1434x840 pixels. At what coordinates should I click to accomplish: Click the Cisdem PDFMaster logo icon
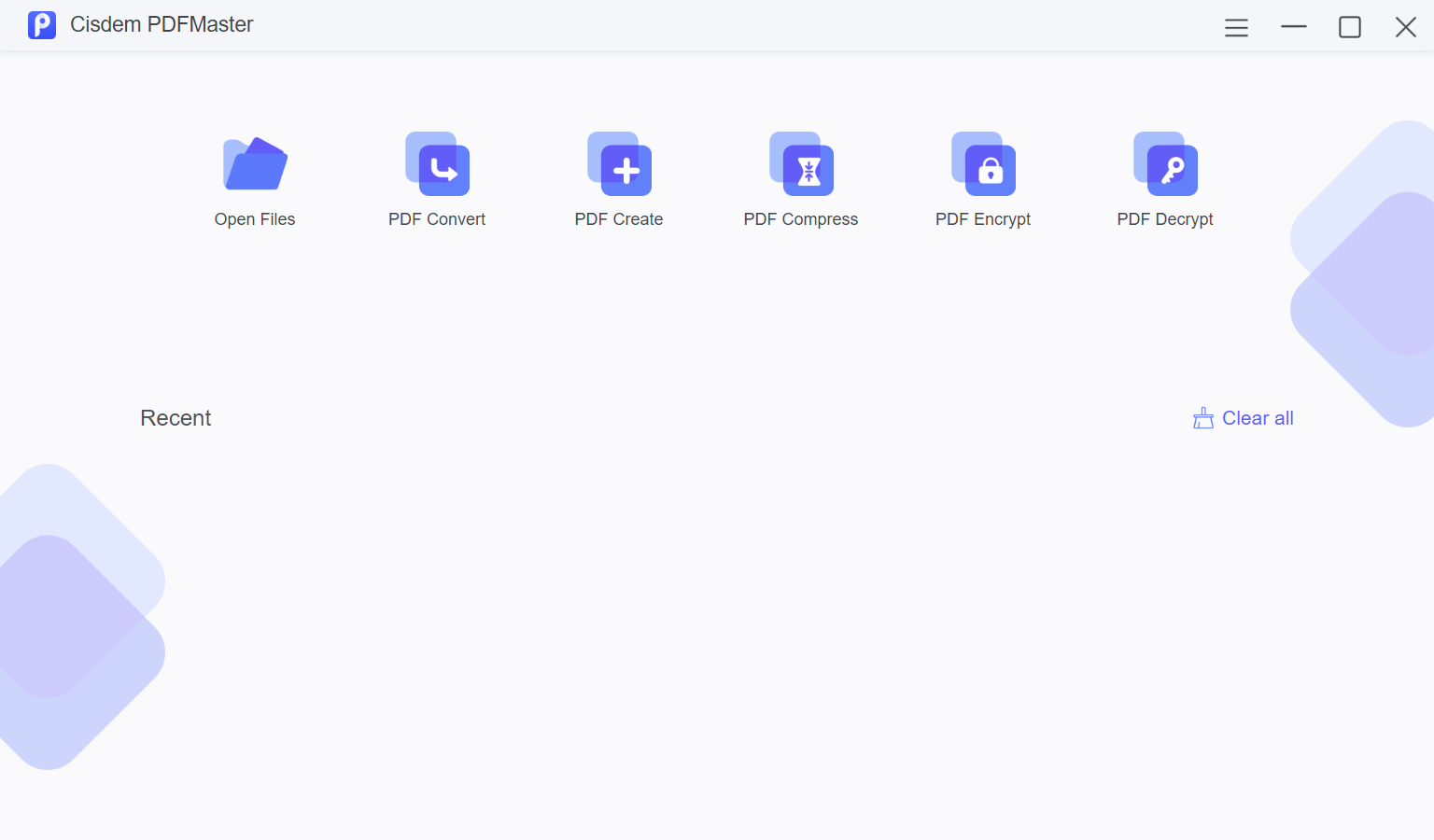point(42,25)
